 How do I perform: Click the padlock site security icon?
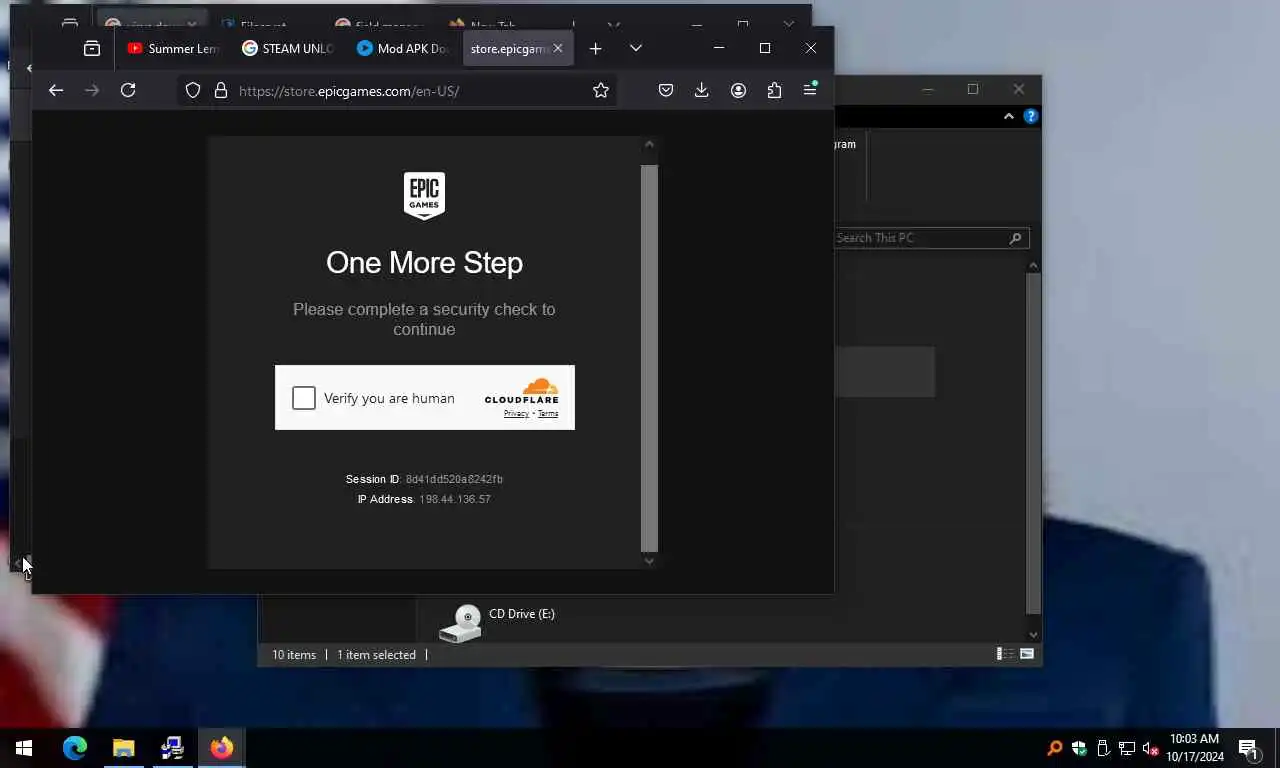pyautogui.click(x=221, y=90)
